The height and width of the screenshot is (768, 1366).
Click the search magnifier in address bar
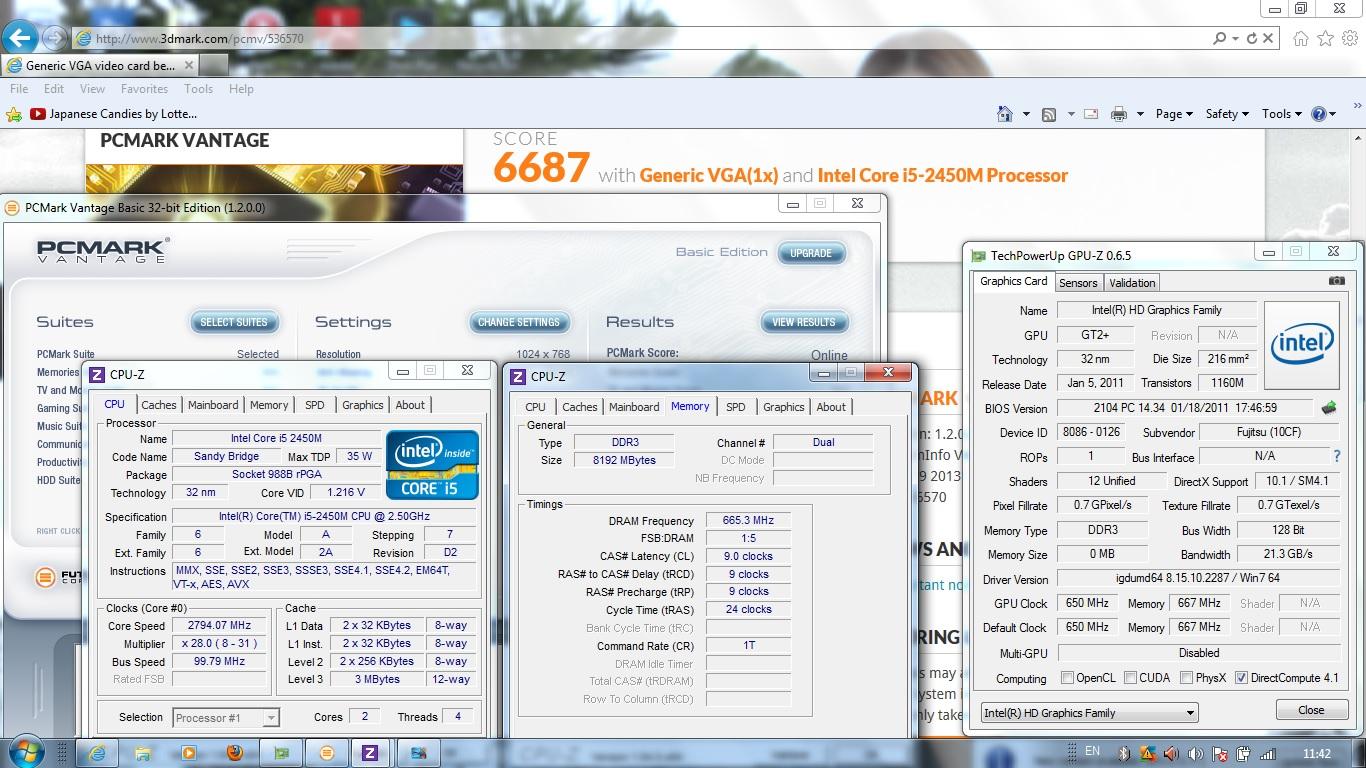(x=1219, y=38)
